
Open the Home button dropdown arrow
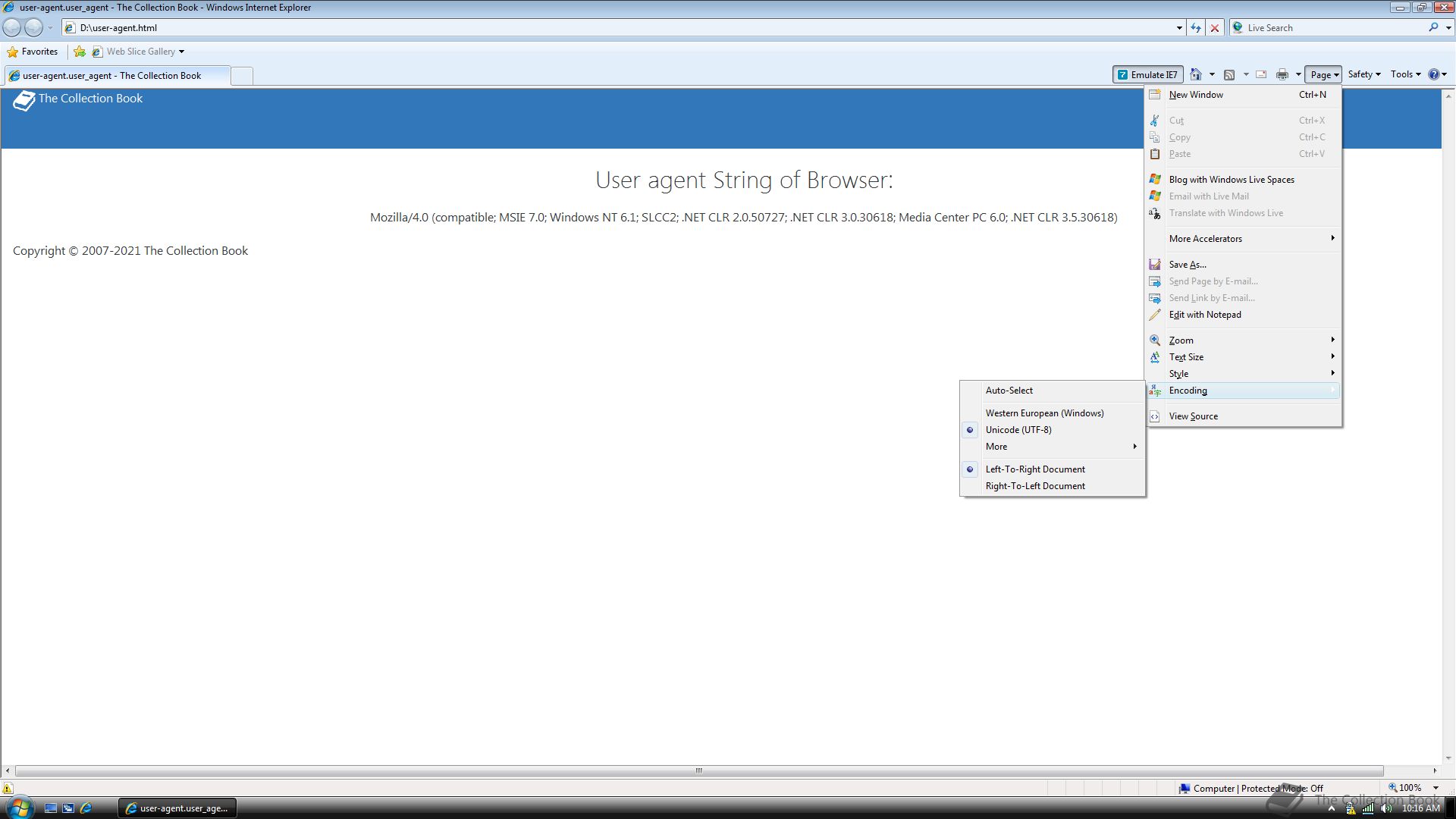(1212, 74)
